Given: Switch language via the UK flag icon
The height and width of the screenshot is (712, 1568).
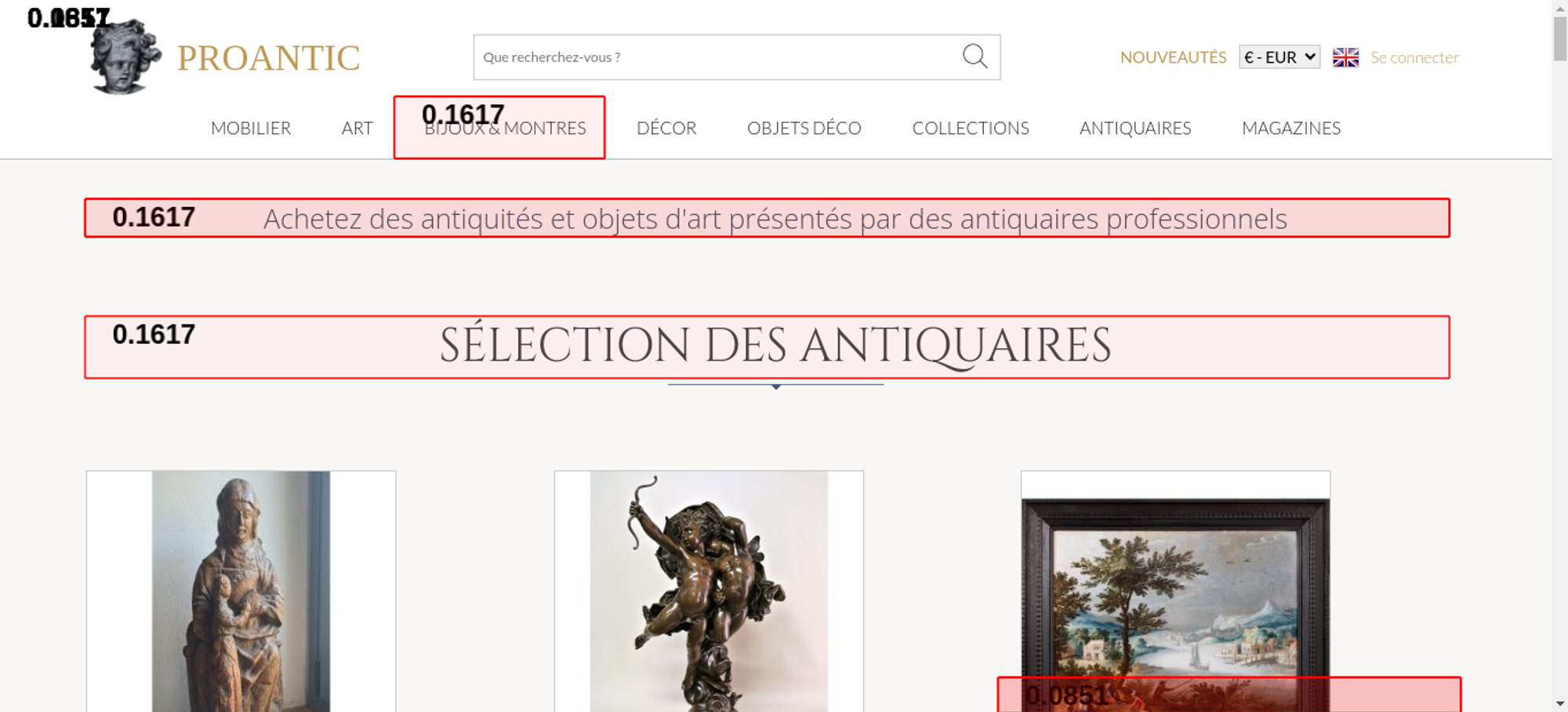Looking at the screenshot, I should pos(1345,57).
